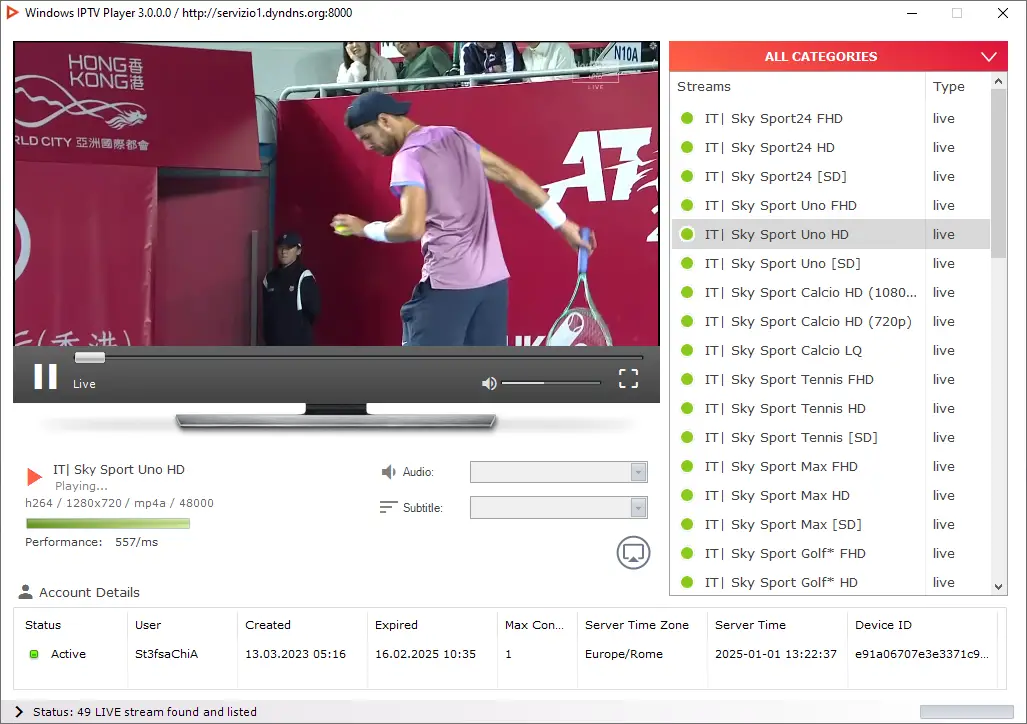Click the AirPlay cast icon

(x=633, y=552)
